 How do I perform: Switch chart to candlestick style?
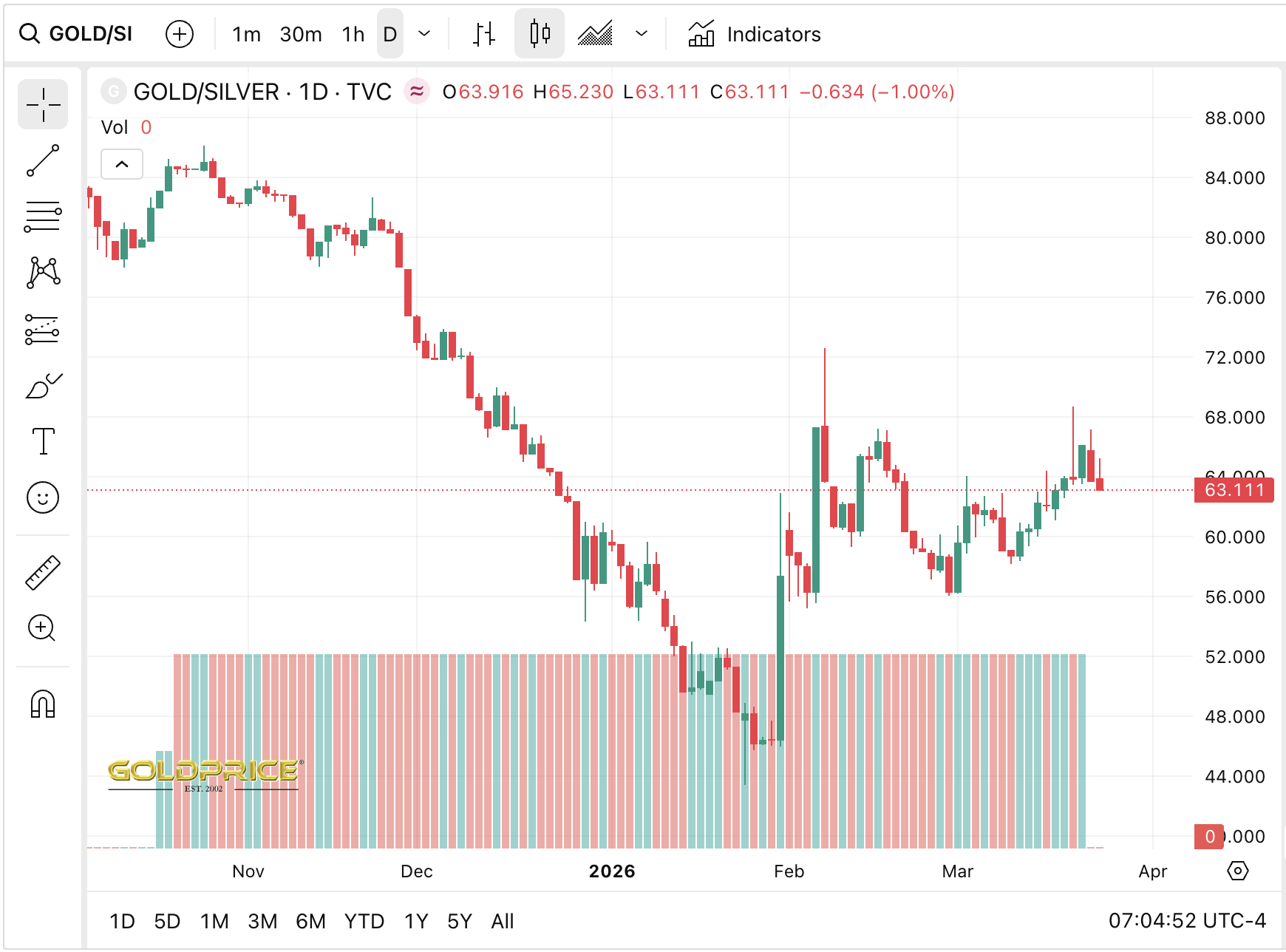(x=539, y=33)
